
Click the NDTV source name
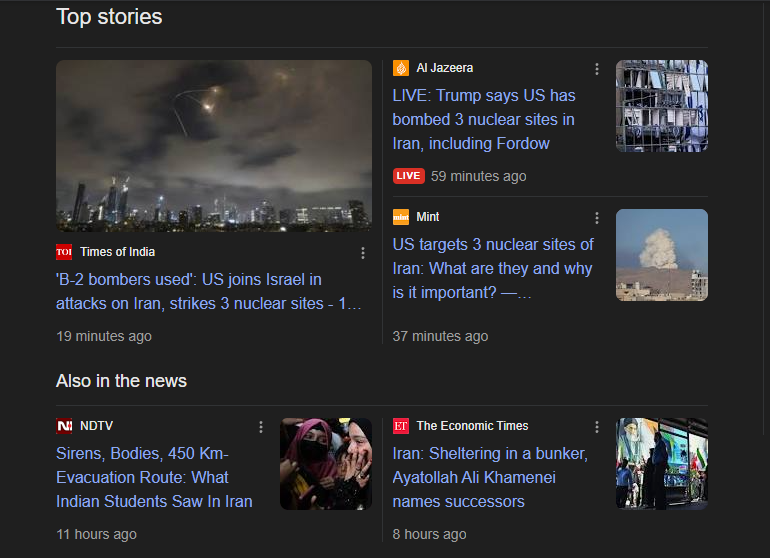96,426
